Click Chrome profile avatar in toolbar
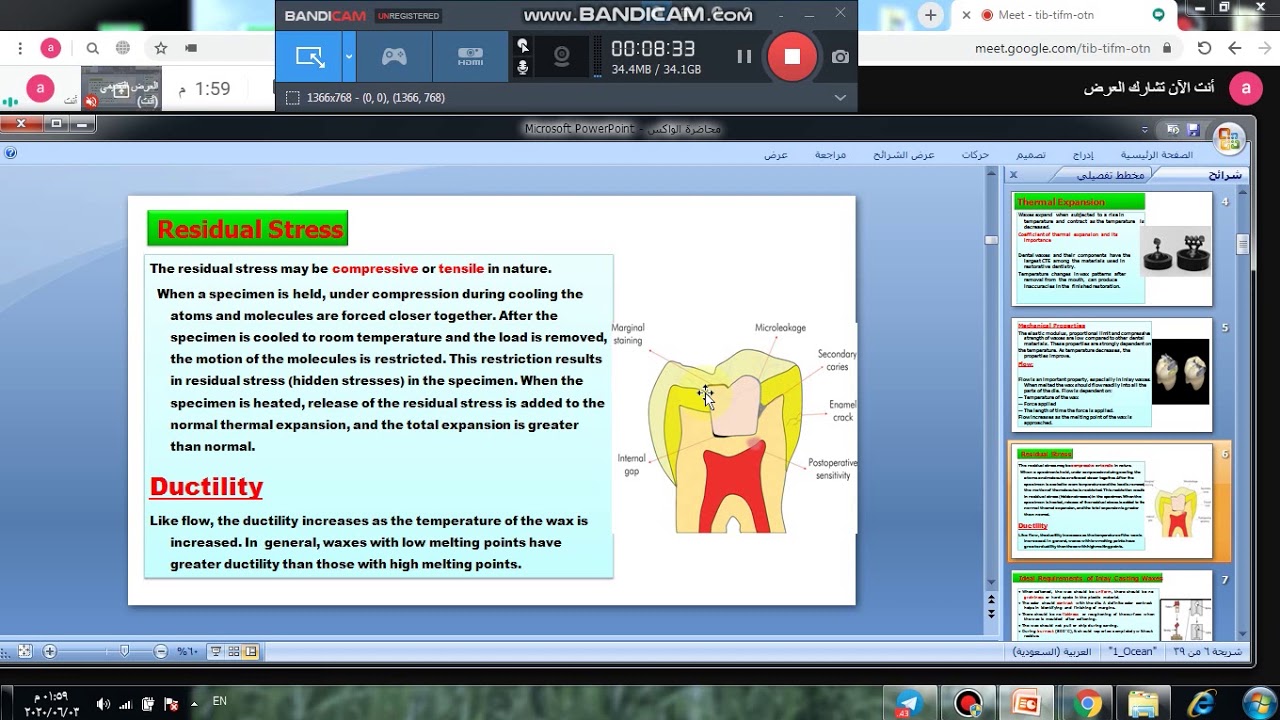 click(51, 48)
